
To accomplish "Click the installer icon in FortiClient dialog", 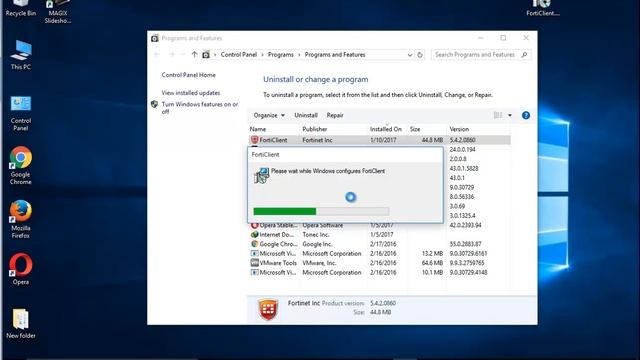I will [261, 176].
